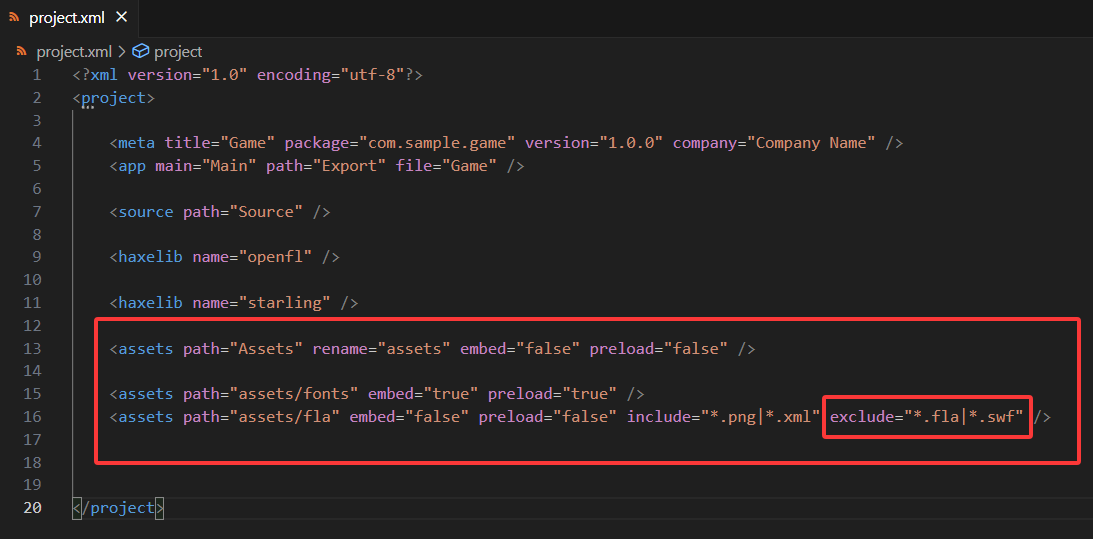The image size is (1093, 539).
Task: Click the orange XML file icon in tab
Action: (x=15, y=18)
